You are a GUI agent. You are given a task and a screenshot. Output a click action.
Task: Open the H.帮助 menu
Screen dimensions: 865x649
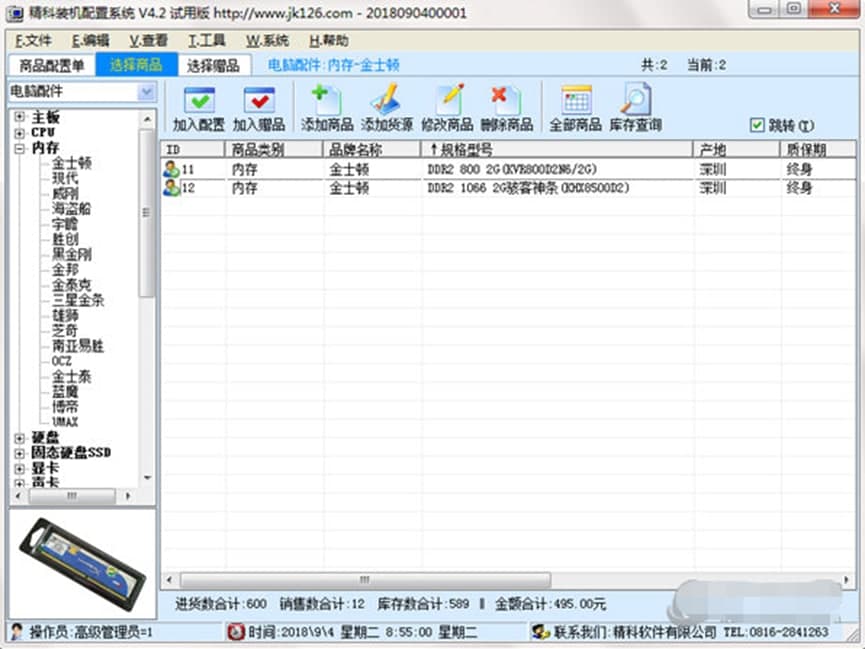[x=329, y=41]
